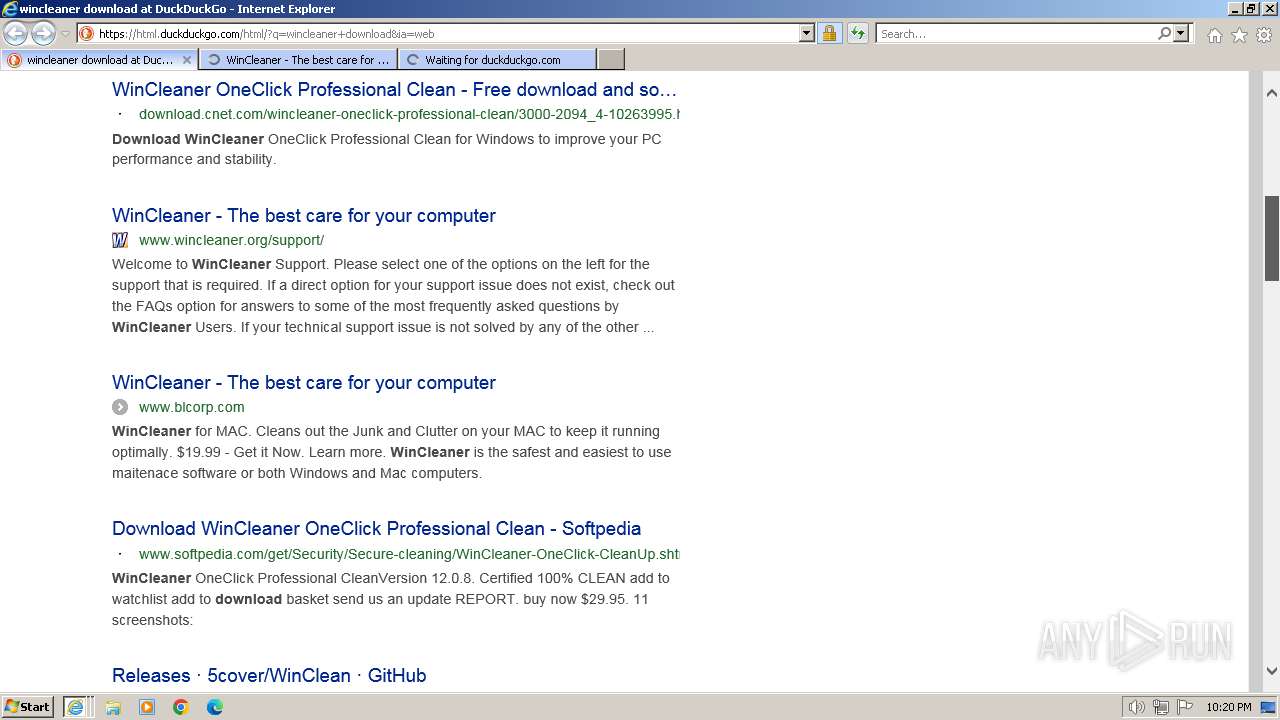Go back with the browser Back arrow
This screenshot has height=720, width=1280.
[x=16, y=33]
